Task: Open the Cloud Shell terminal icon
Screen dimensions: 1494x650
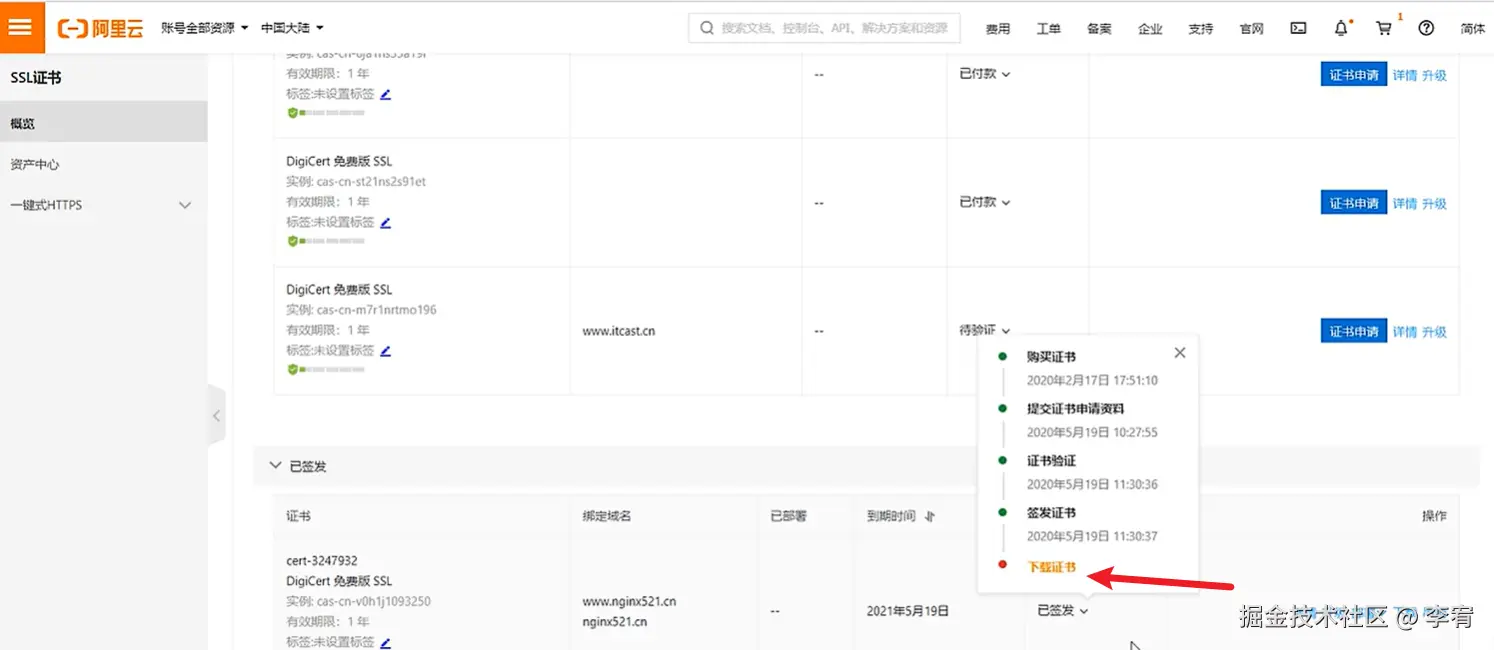Action: pos(1298,28)
